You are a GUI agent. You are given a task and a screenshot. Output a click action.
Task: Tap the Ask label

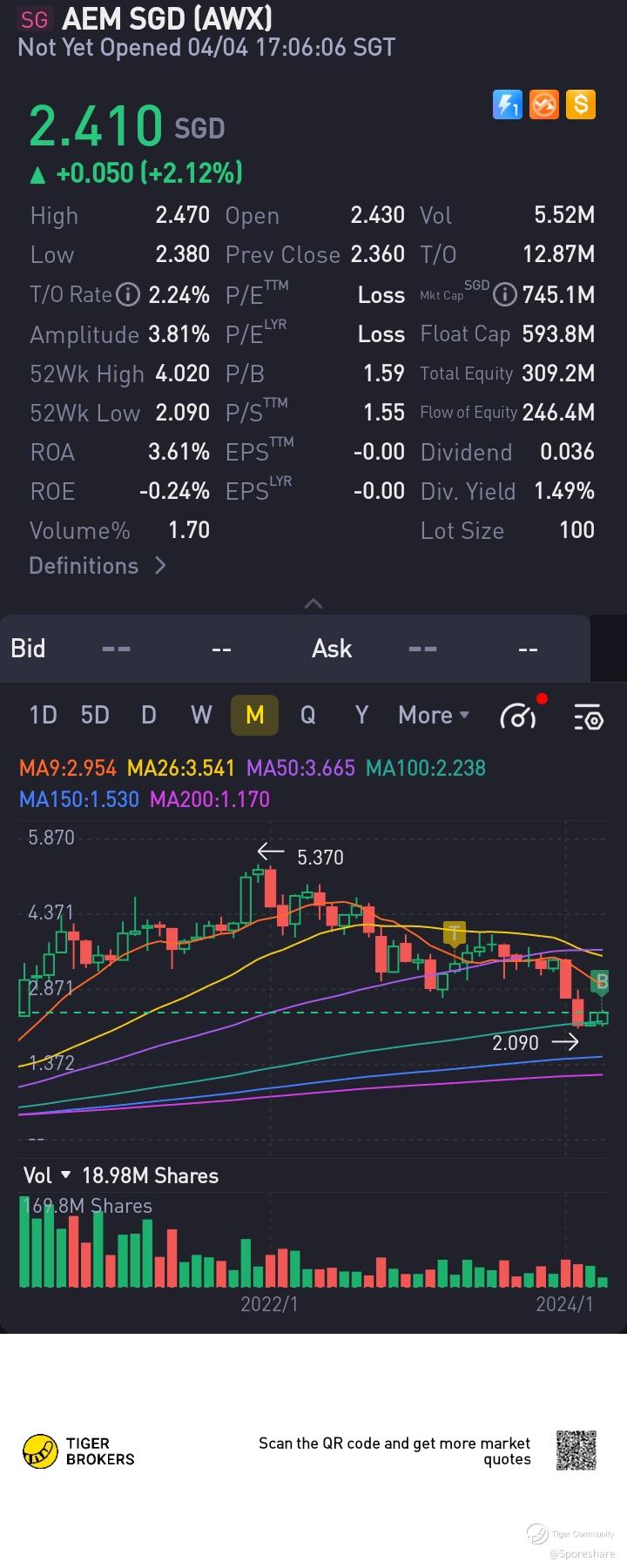[x=332, y=649]
